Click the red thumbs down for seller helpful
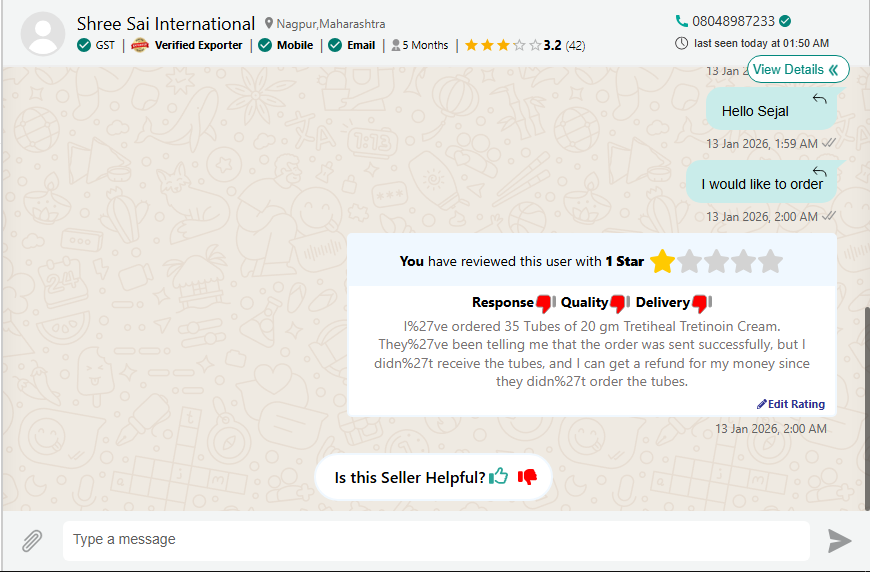The image size is (870, 572). click(527, 477)
